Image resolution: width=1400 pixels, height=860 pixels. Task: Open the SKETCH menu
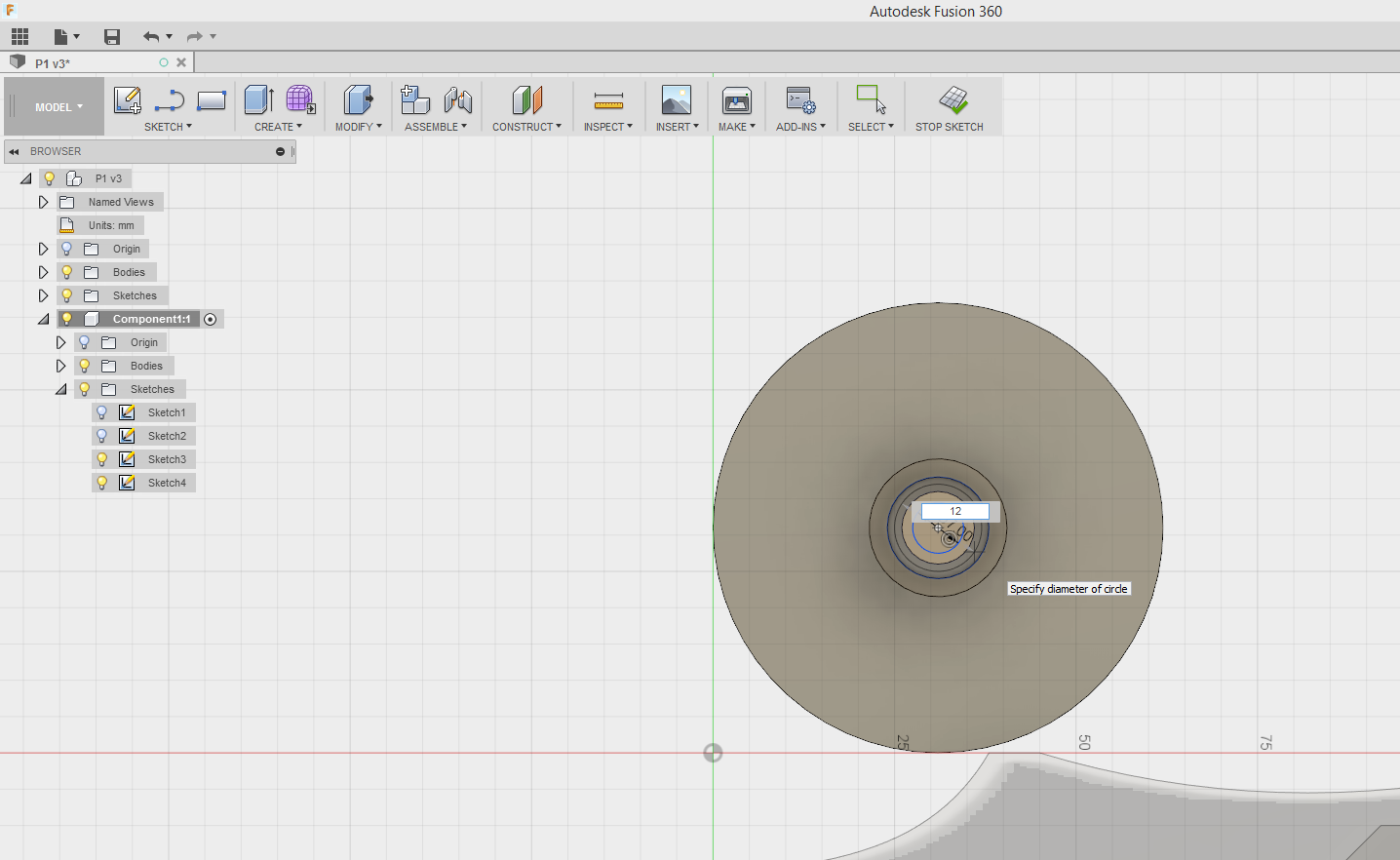[168, 127]
